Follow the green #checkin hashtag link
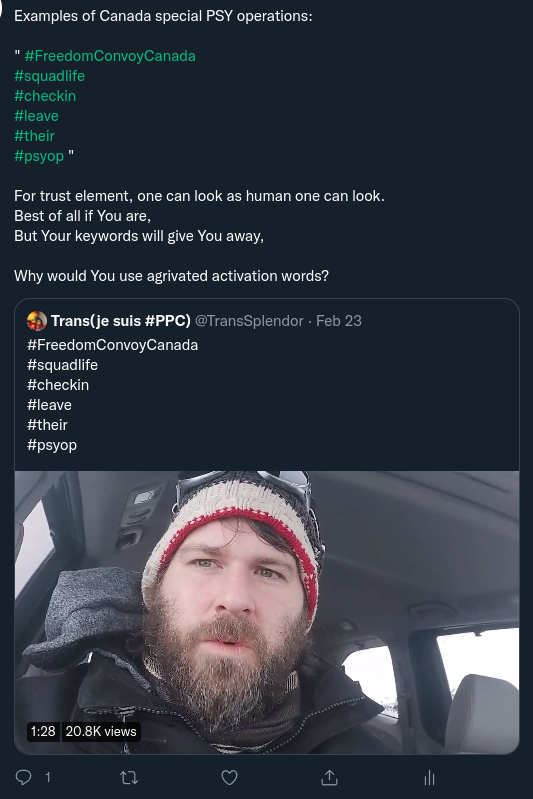This screenshot has height=799, width=533. [x=45, y=96]
